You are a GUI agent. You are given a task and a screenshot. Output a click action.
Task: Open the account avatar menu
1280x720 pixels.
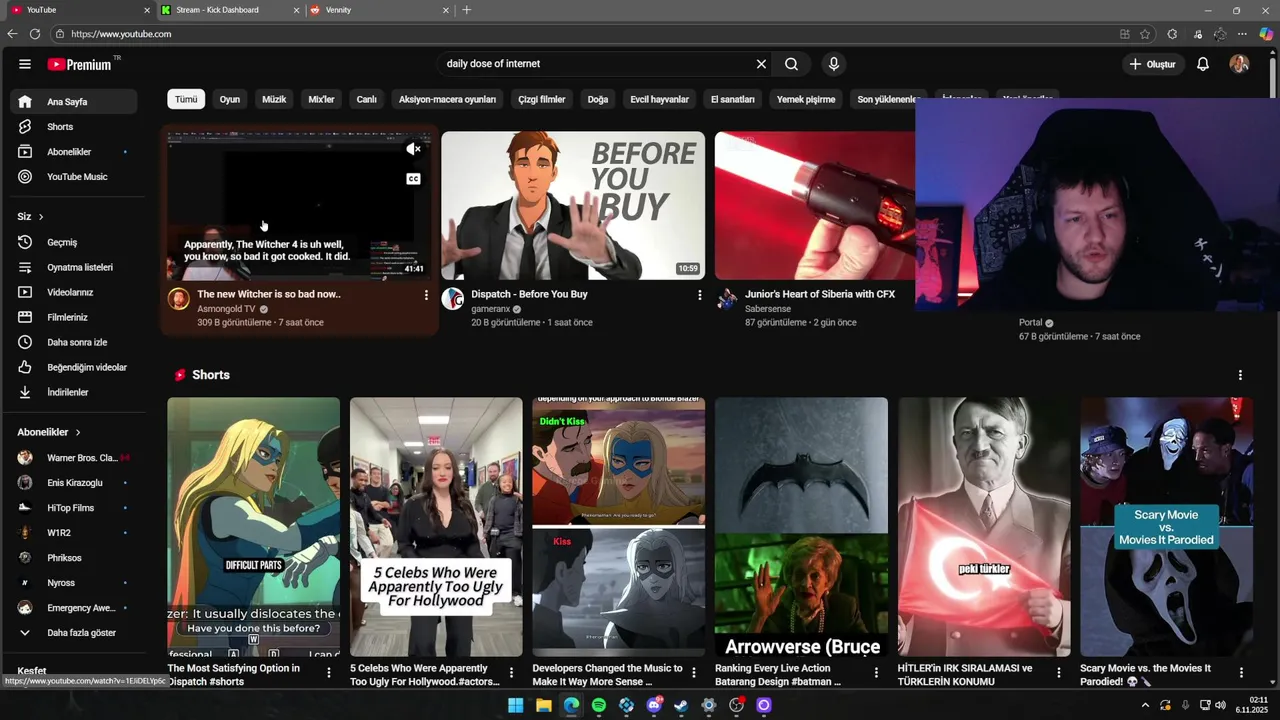pos(1239,64)
